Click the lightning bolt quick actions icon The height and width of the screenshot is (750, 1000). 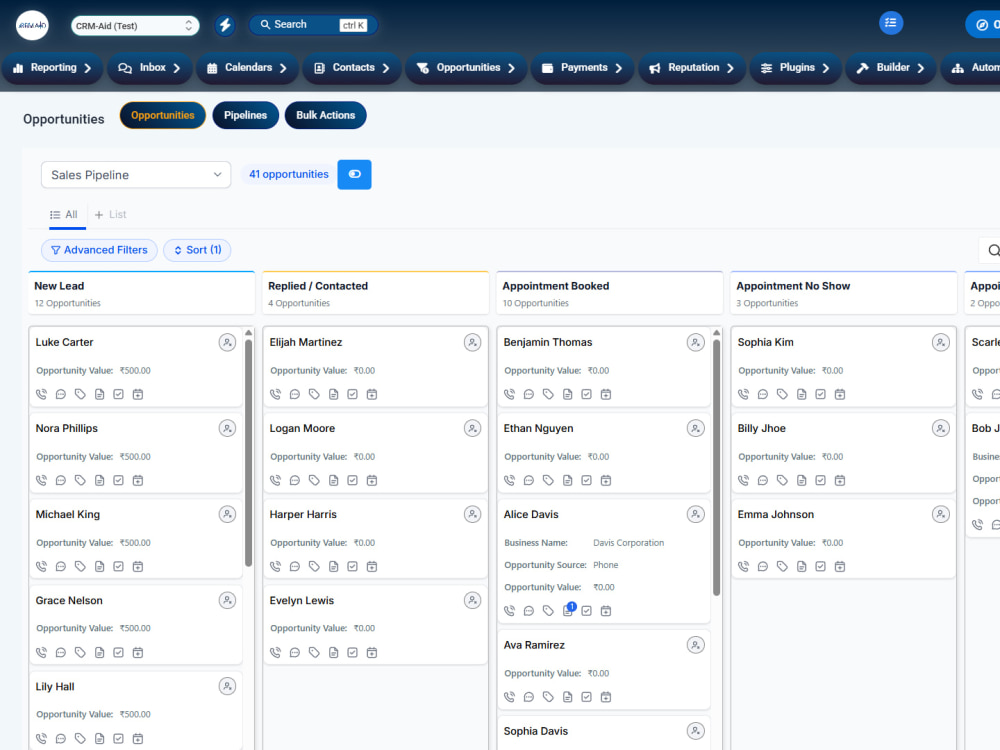(x=224, y=26)
